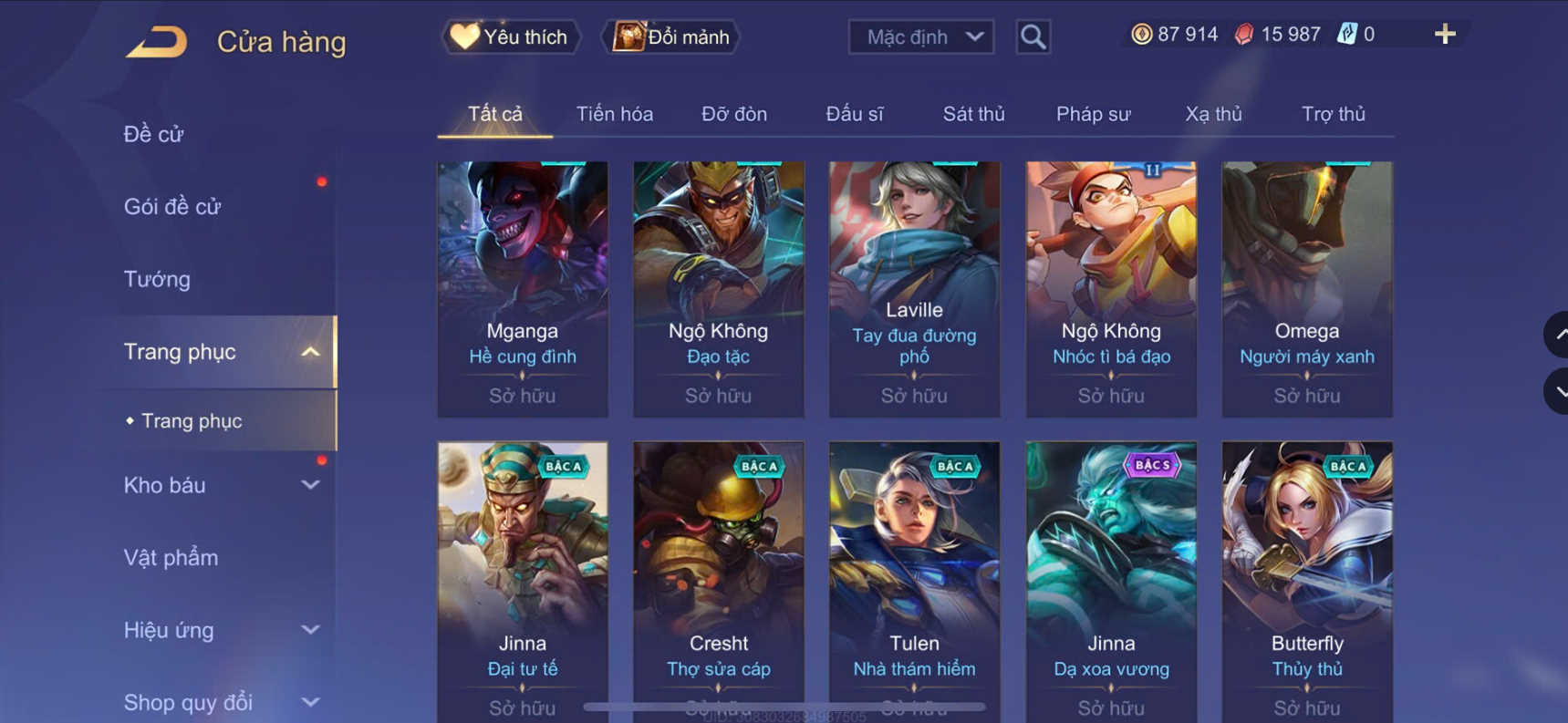The image size is (1568, 723).
Task: Switch to the Pháp sư tab
Action: pos(1093,114)
